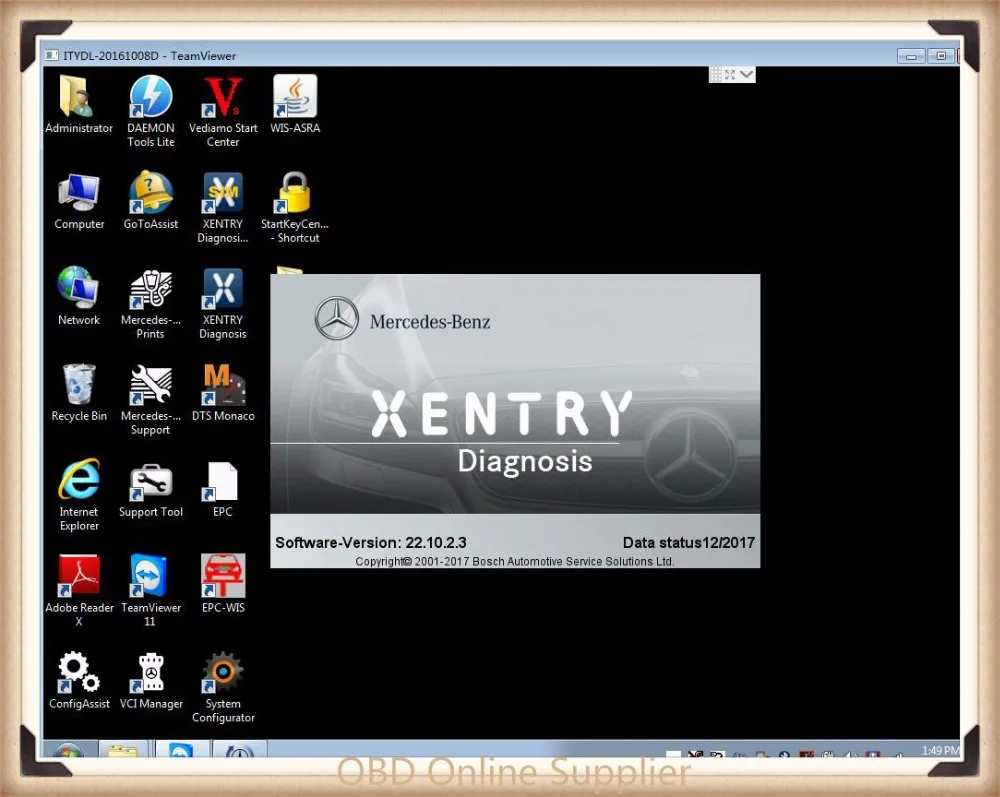The image size is (1000, 797).
Task: Switch to TeamViewer on the remote taskbar
Action: pyautogui.click(x=181, y=750)
